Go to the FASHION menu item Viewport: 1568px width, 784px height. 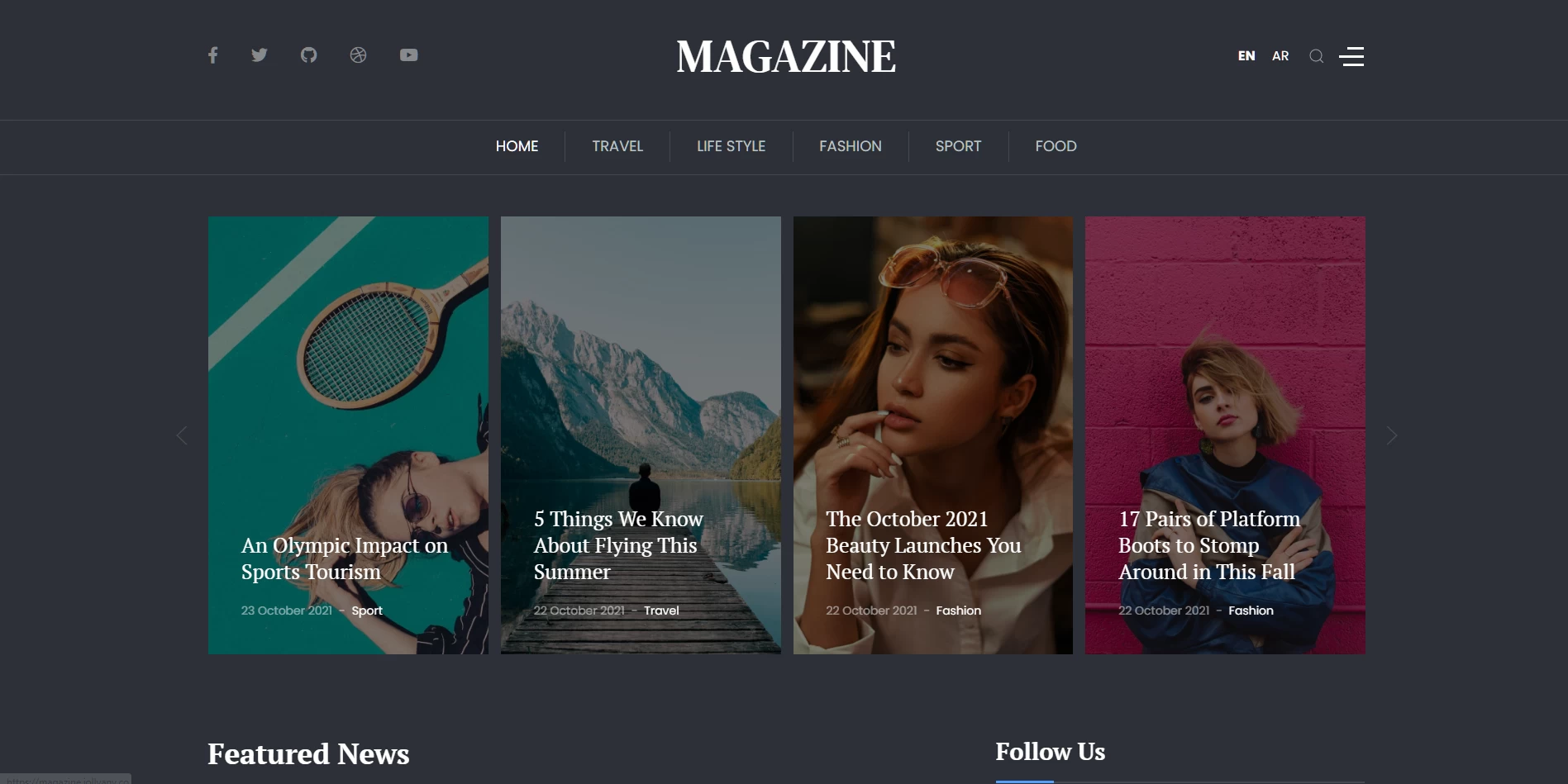coord(851,146)
